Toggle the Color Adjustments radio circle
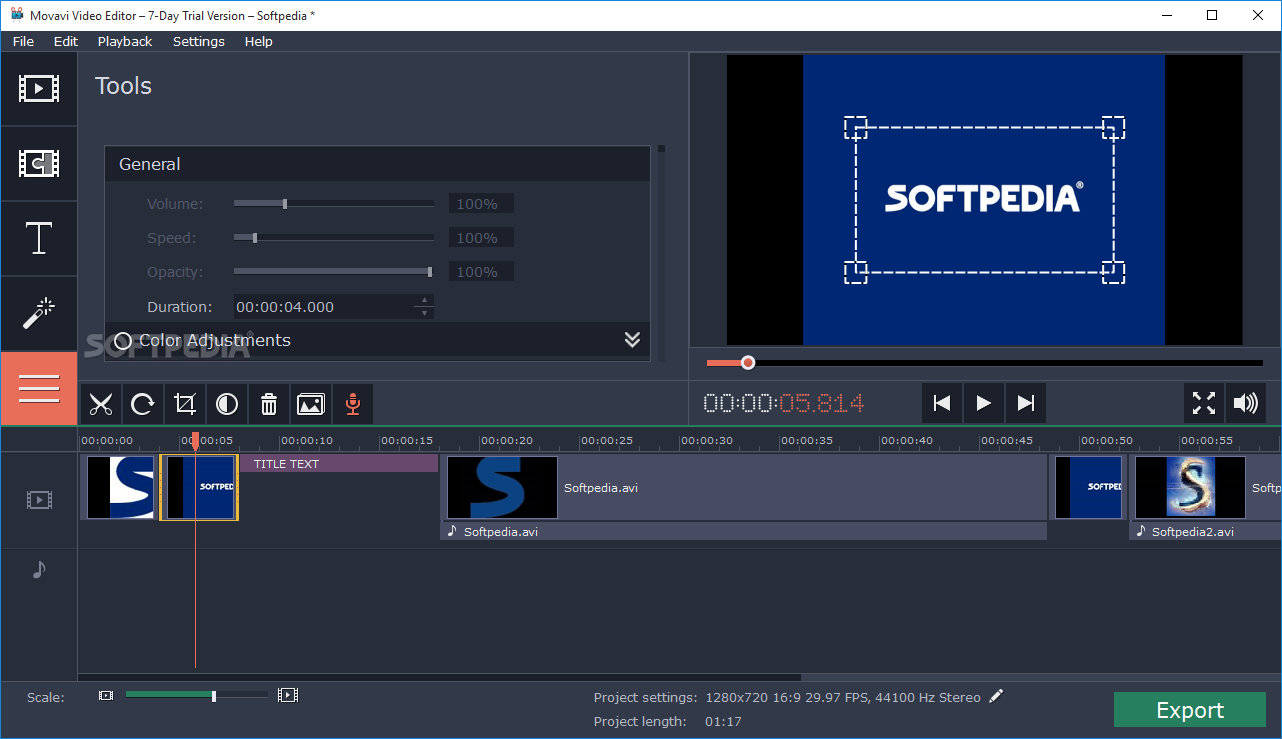 (x=123, y=340)
